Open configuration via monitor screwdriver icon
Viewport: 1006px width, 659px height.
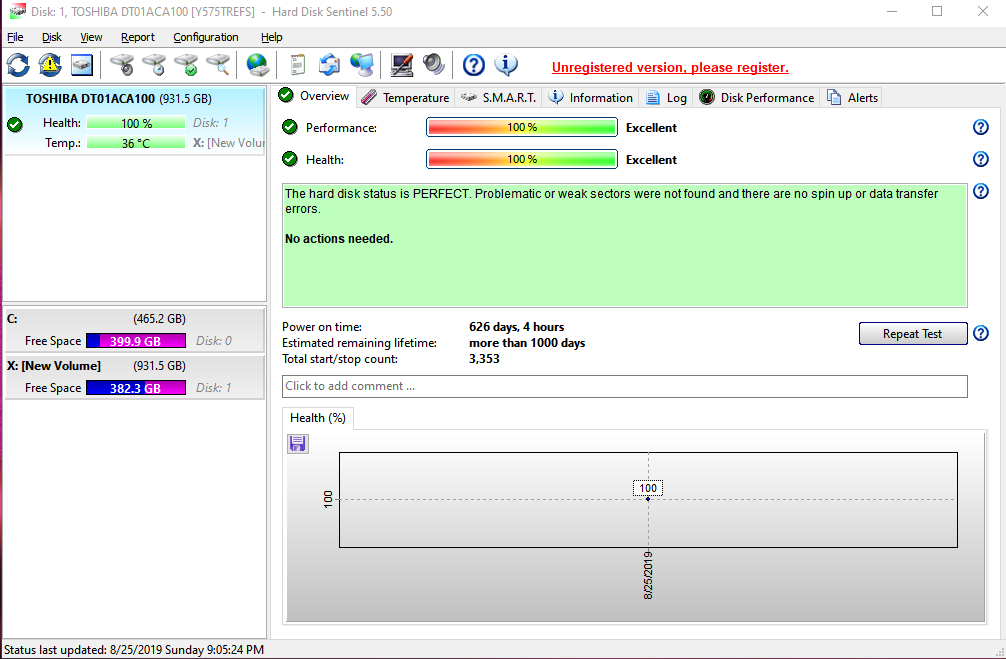pos(402,65)
